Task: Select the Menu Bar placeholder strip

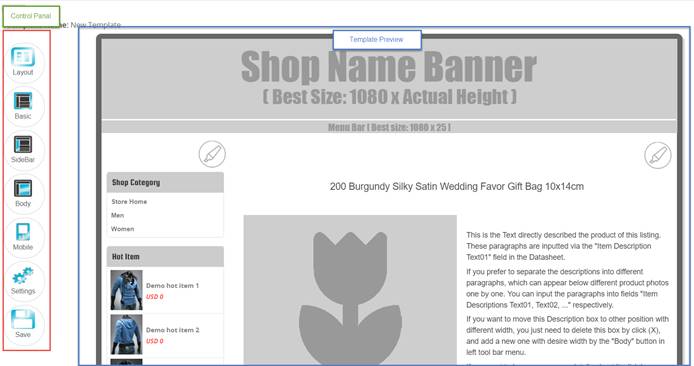Action: coord(389,127)
